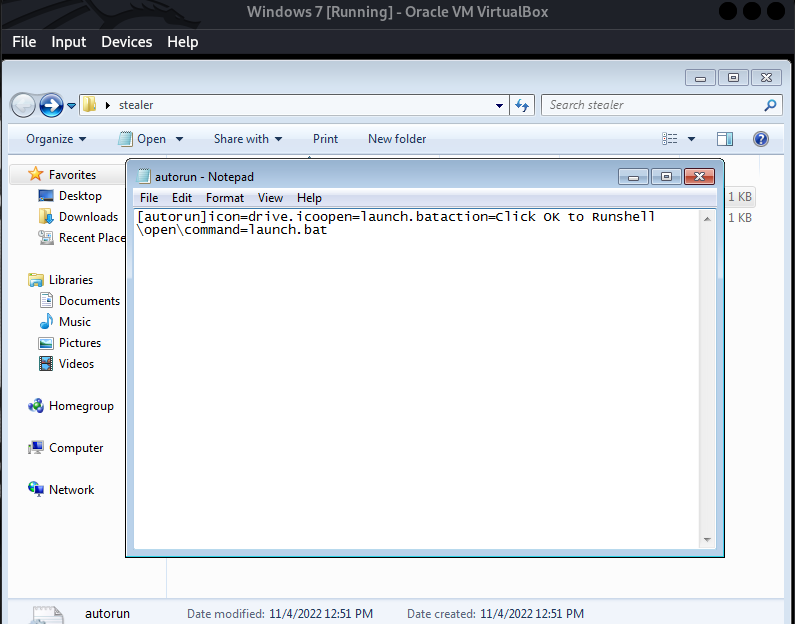
Task: Click Notepad scrollbar up arrow
Action: (x=707, y=218)
